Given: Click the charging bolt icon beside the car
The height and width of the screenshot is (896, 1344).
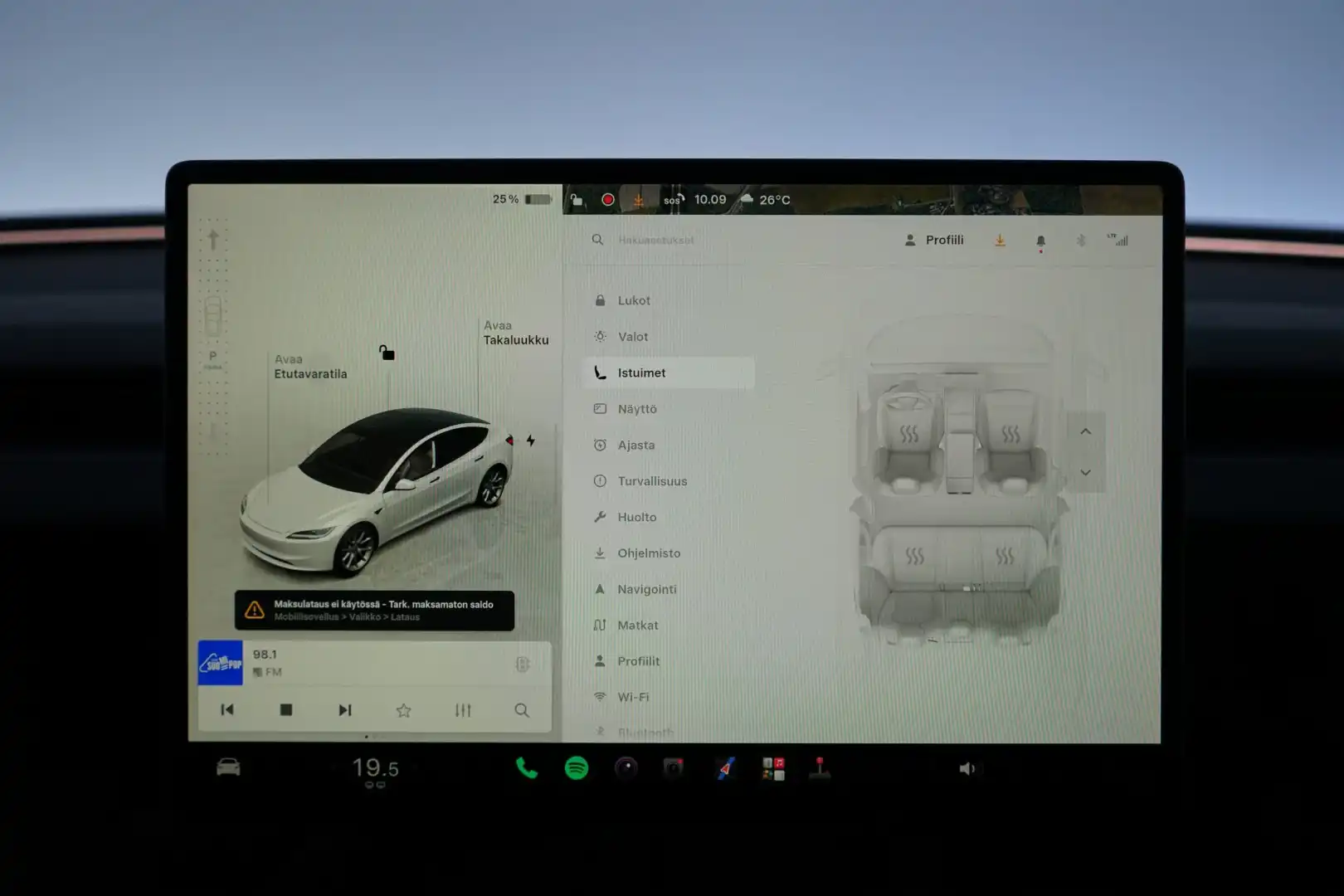Looking at the screenshot, I should 530,441.
